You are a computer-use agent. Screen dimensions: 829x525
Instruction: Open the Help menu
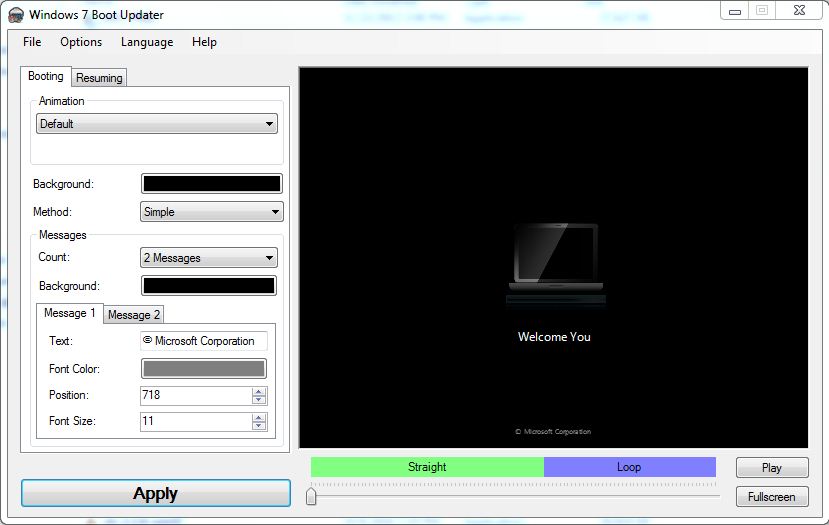tap(204, 42)
